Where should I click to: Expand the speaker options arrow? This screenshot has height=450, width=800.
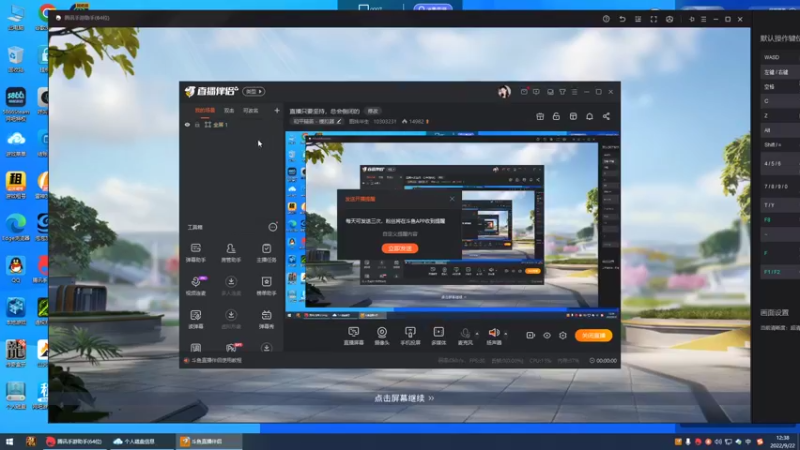506,334
